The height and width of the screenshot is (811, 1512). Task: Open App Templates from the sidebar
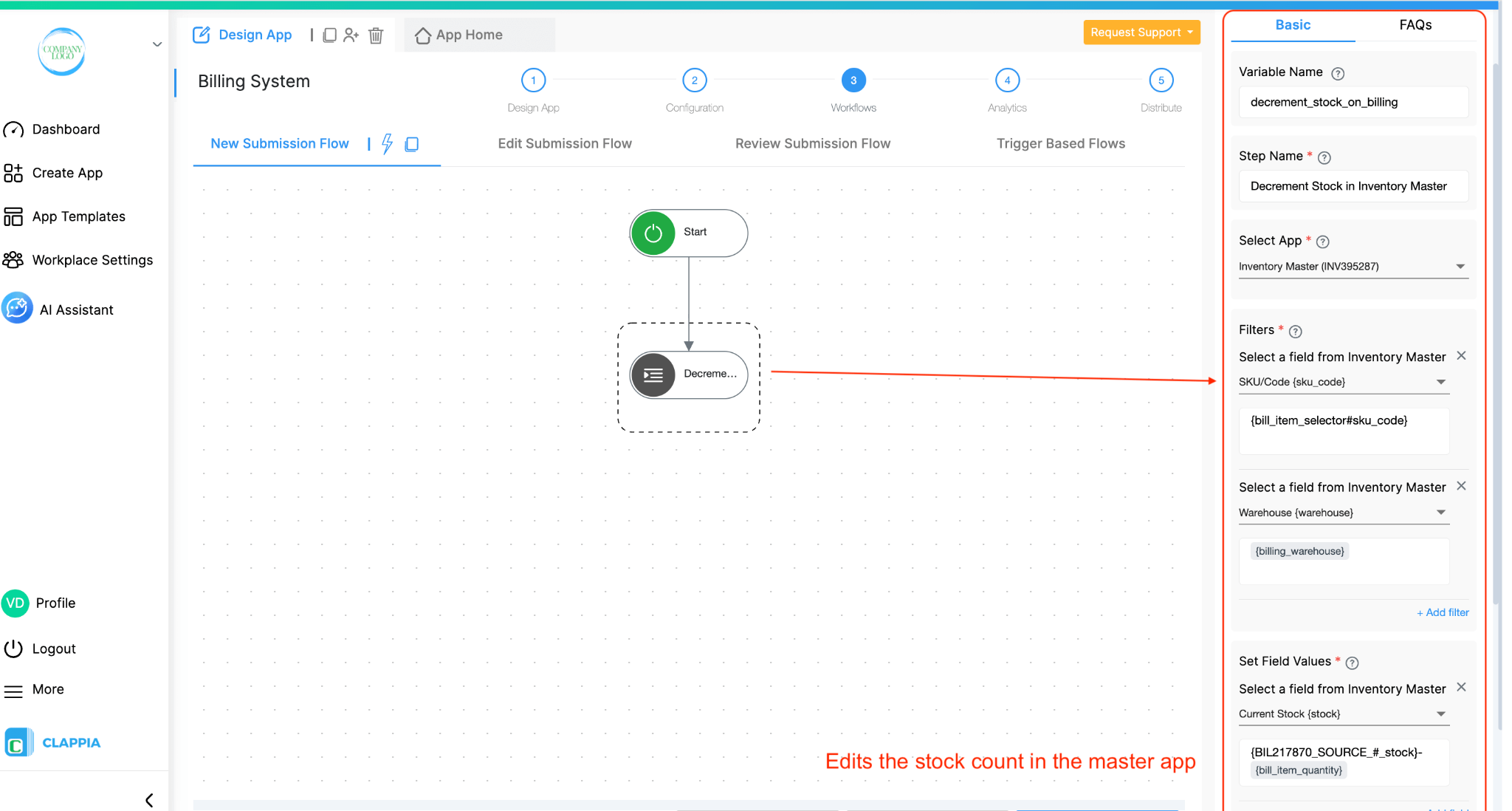tap(13, 216)
